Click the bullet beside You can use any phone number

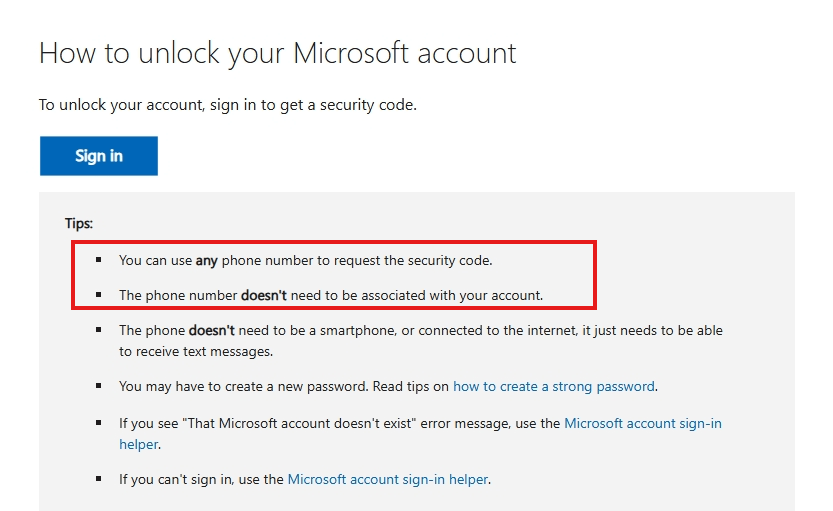pyautogui.click(x=99, y=260)
